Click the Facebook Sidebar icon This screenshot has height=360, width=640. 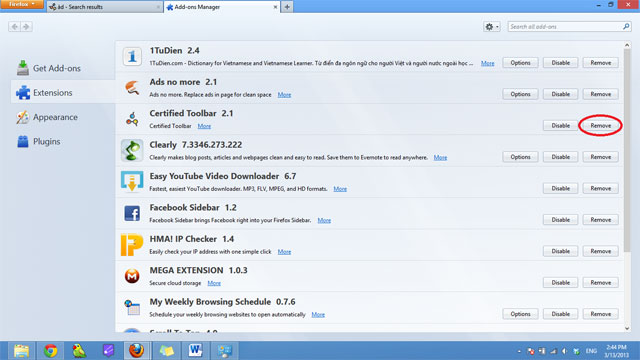(132, 213)
